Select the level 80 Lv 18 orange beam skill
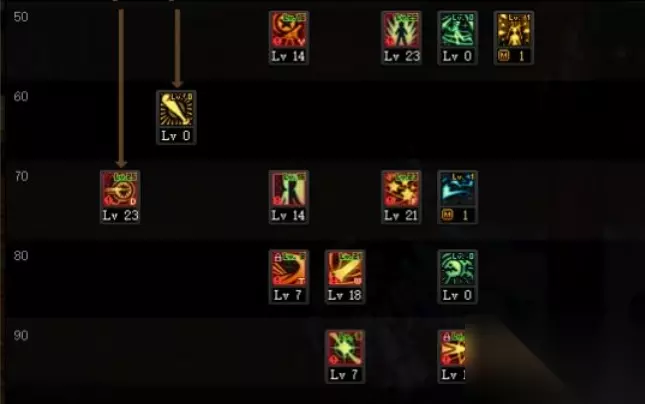 tap(345, 269)
